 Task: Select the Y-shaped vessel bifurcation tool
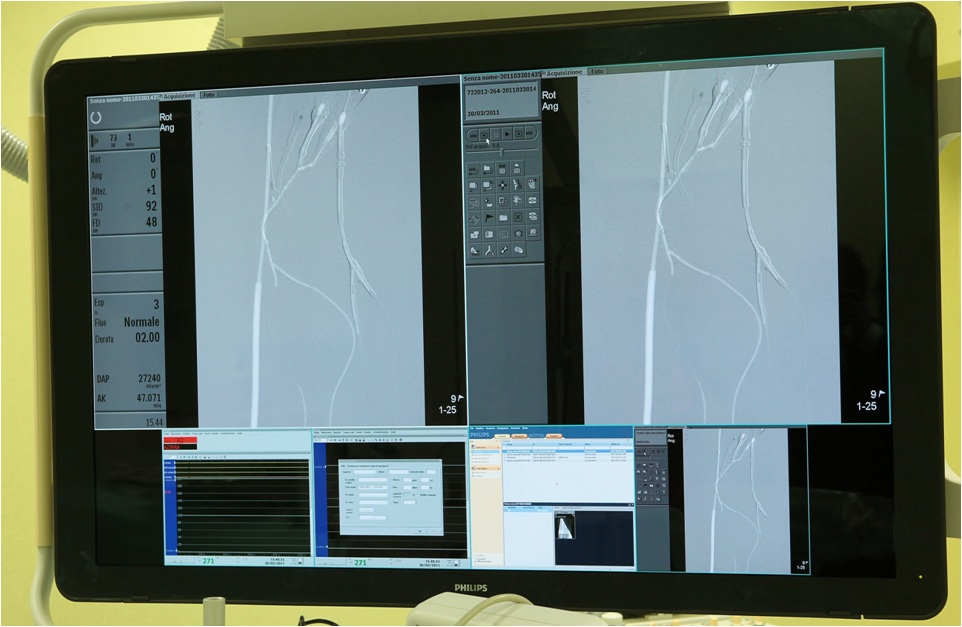pyautogui.click(x=488, y=250)
